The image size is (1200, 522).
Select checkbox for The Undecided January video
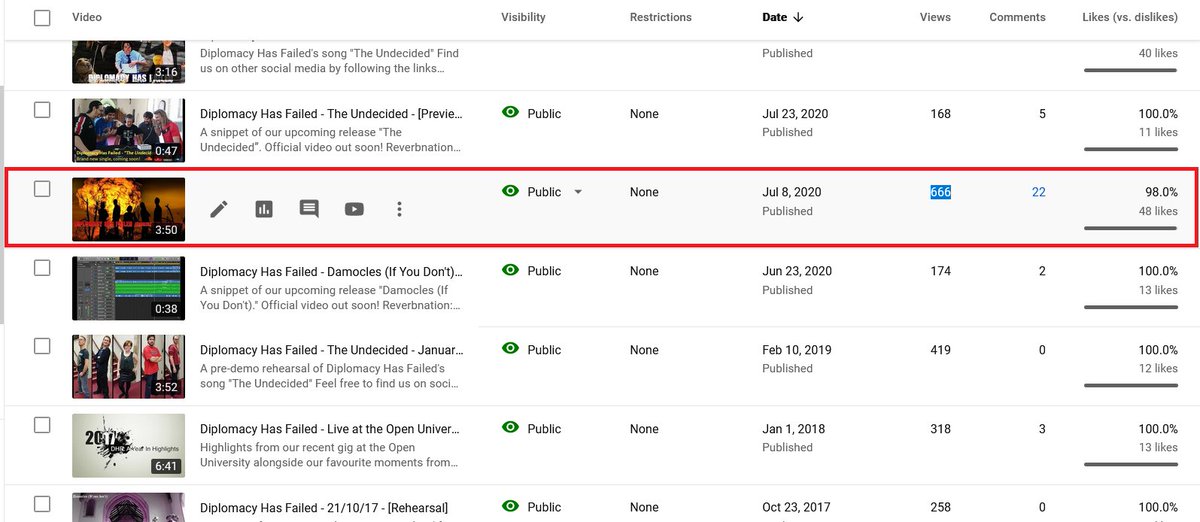(x=42, y=346)
